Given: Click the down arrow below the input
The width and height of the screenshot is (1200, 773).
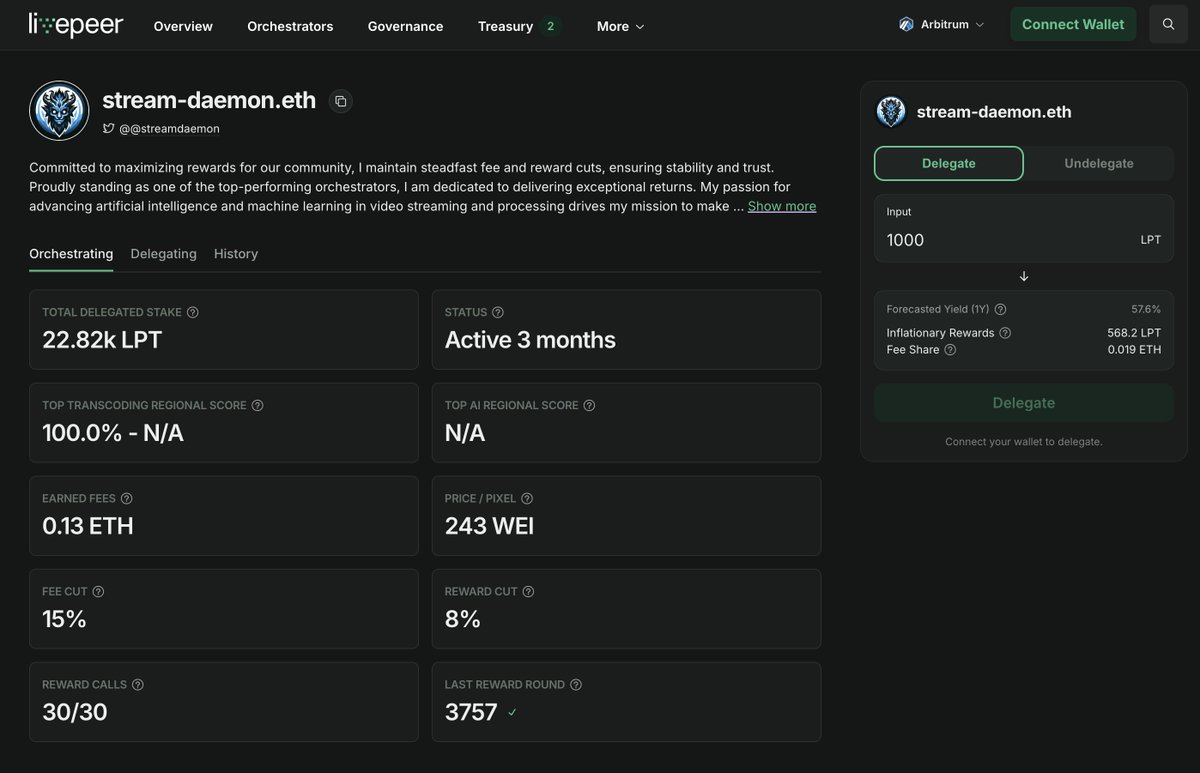Looking at the screenshot, I should (1024, 276).
